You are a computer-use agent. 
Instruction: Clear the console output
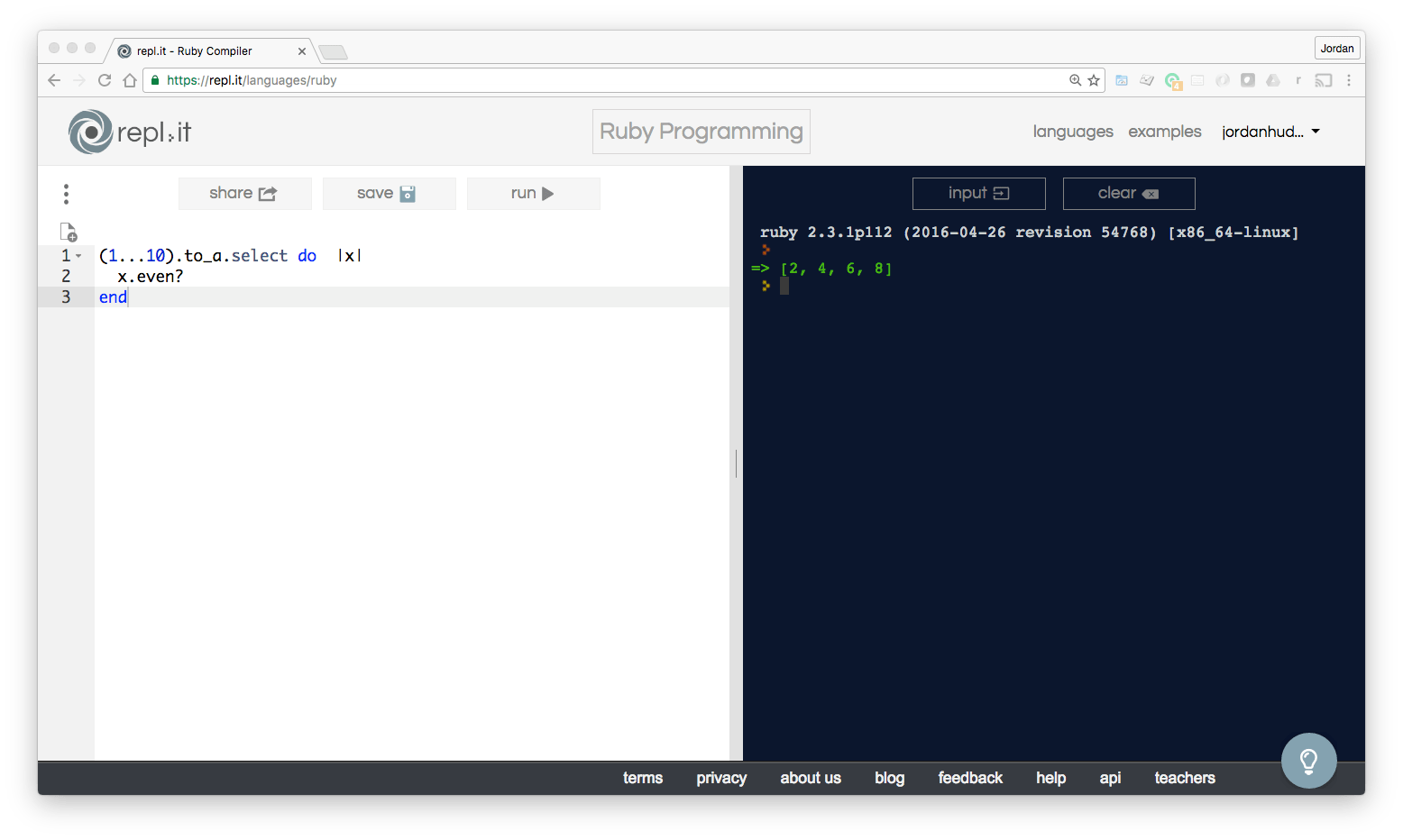click(1129, 194)
